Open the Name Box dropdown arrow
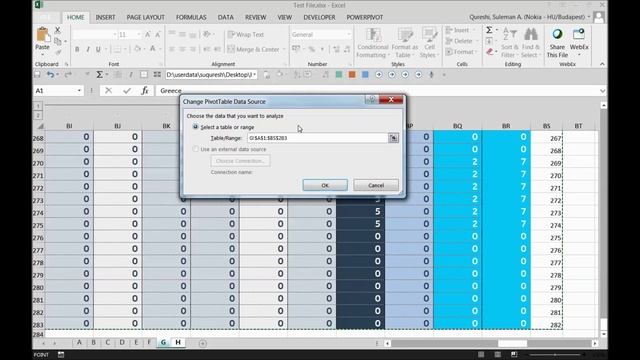The image size is (640, 360). (x=79, y=91)
